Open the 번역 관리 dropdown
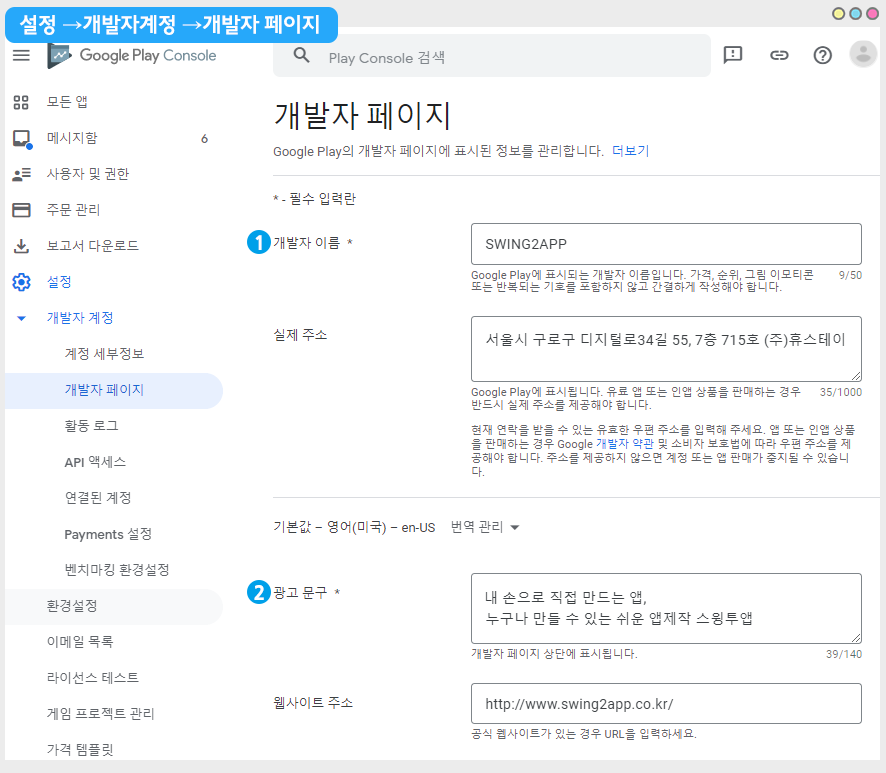 [x=486, y=527]
